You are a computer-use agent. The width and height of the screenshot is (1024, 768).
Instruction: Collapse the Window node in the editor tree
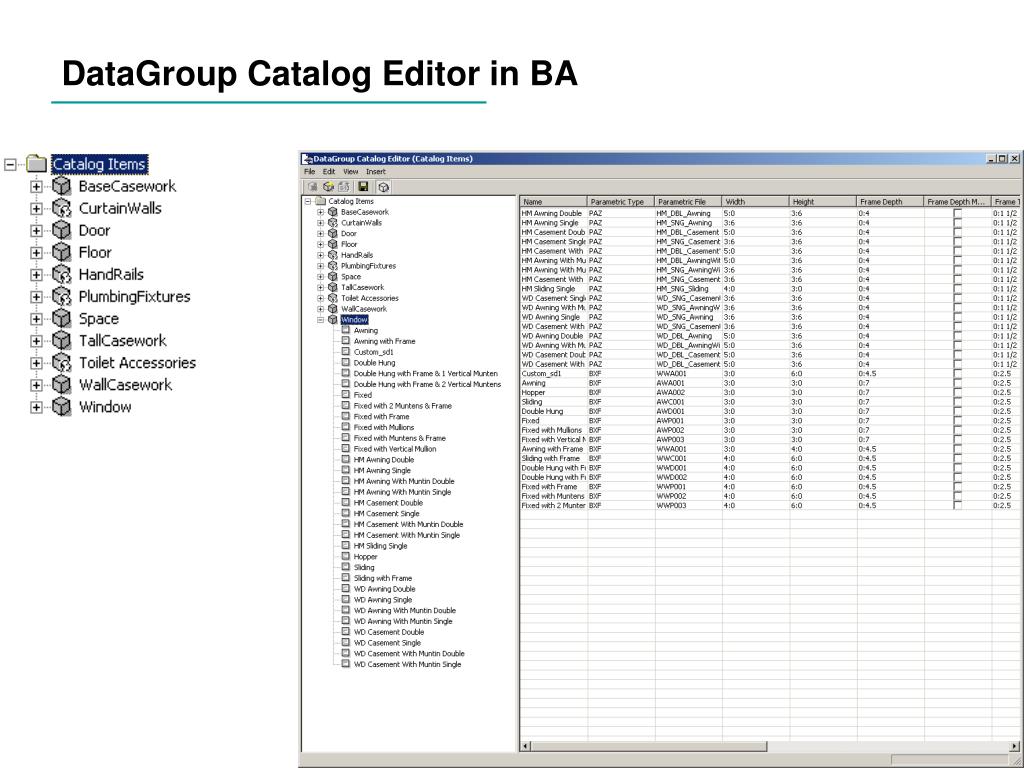321,320
